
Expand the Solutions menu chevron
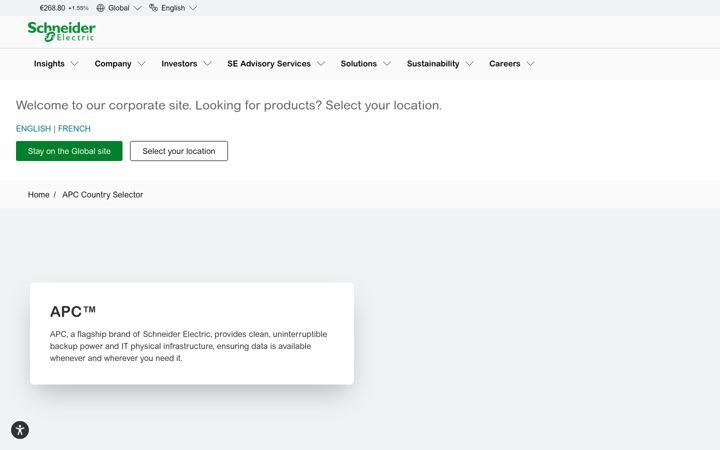tap(387, 64)
